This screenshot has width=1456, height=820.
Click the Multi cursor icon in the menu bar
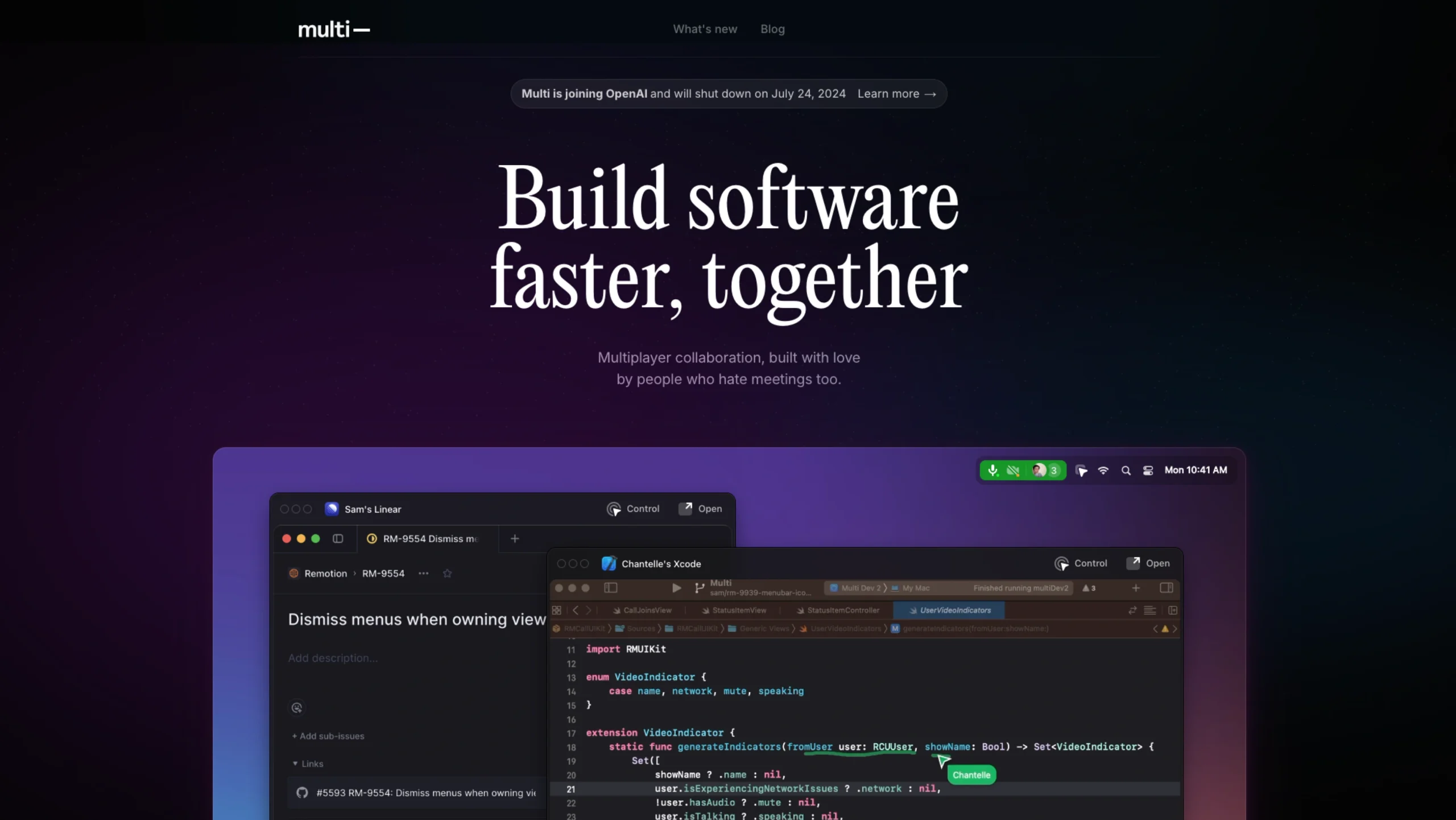[x=1081, y=471]
